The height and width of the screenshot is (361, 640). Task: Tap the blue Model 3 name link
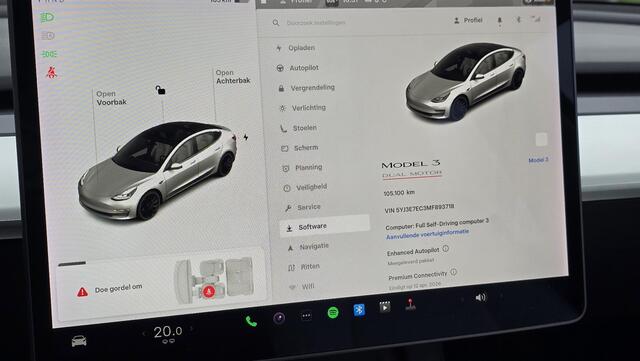click(x=538, y=160)
